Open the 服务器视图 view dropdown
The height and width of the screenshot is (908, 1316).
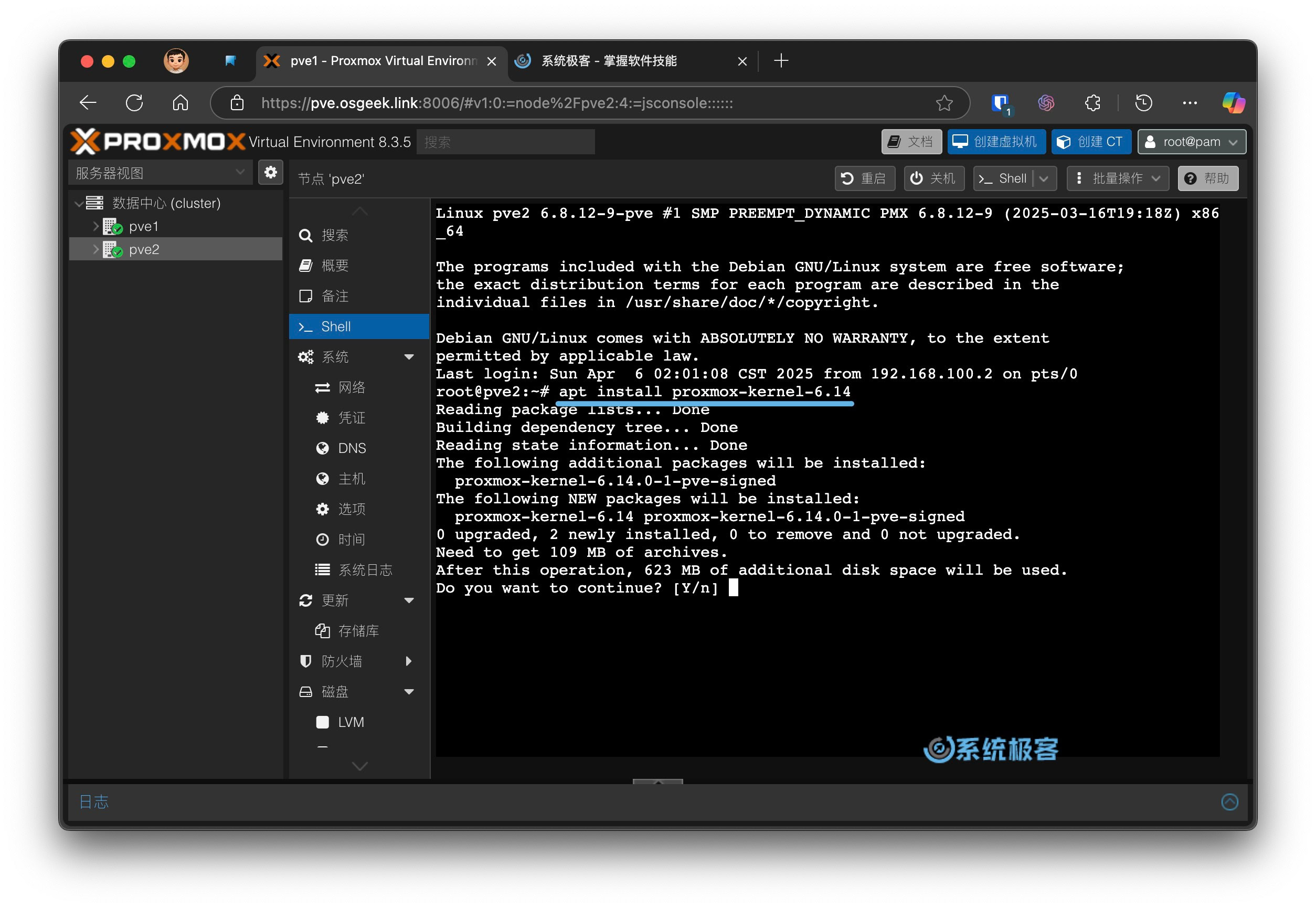point(160,172)
